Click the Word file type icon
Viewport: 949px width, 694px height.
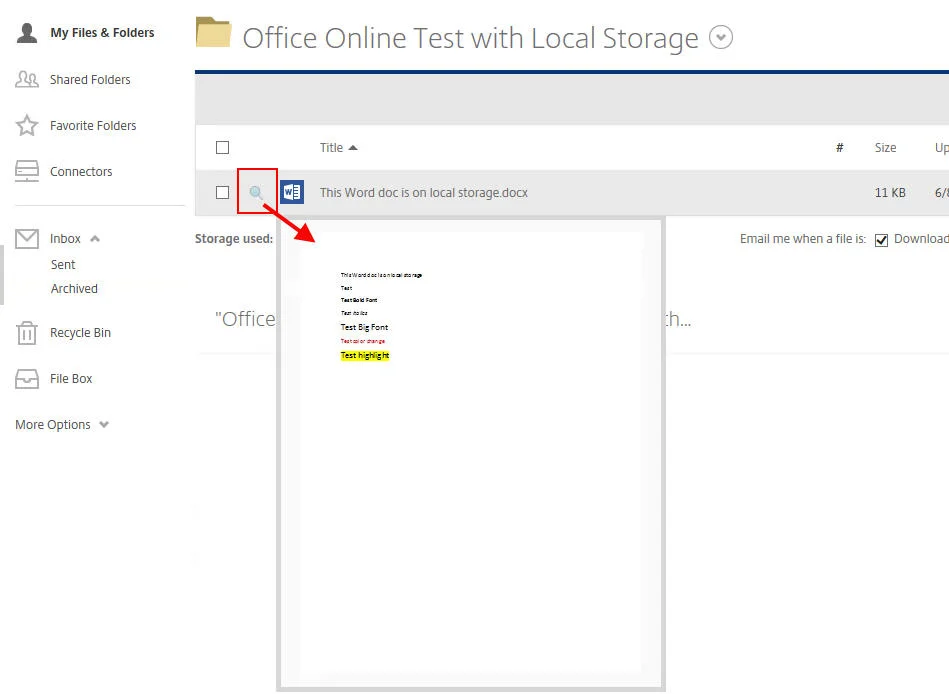pos(292,192)
